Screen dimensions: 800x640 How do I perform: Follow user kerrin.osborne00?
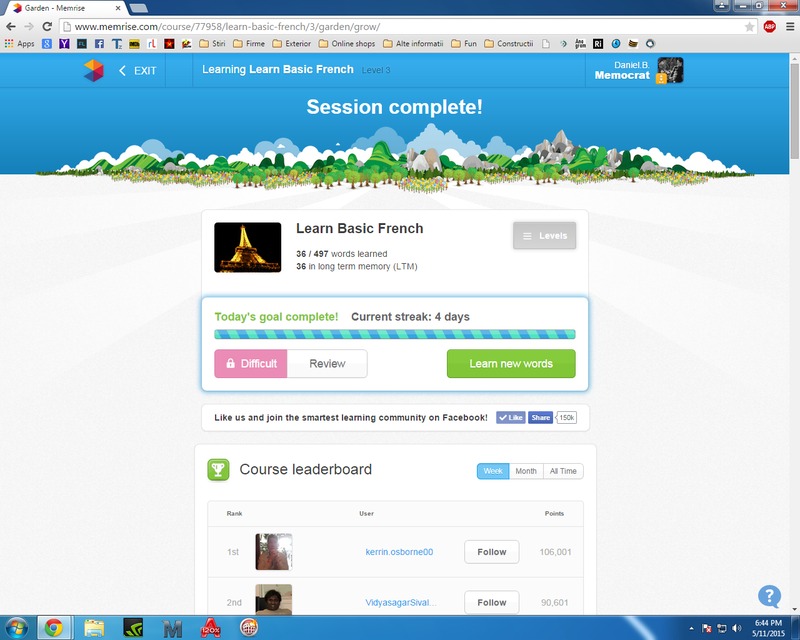click(492, 552)
